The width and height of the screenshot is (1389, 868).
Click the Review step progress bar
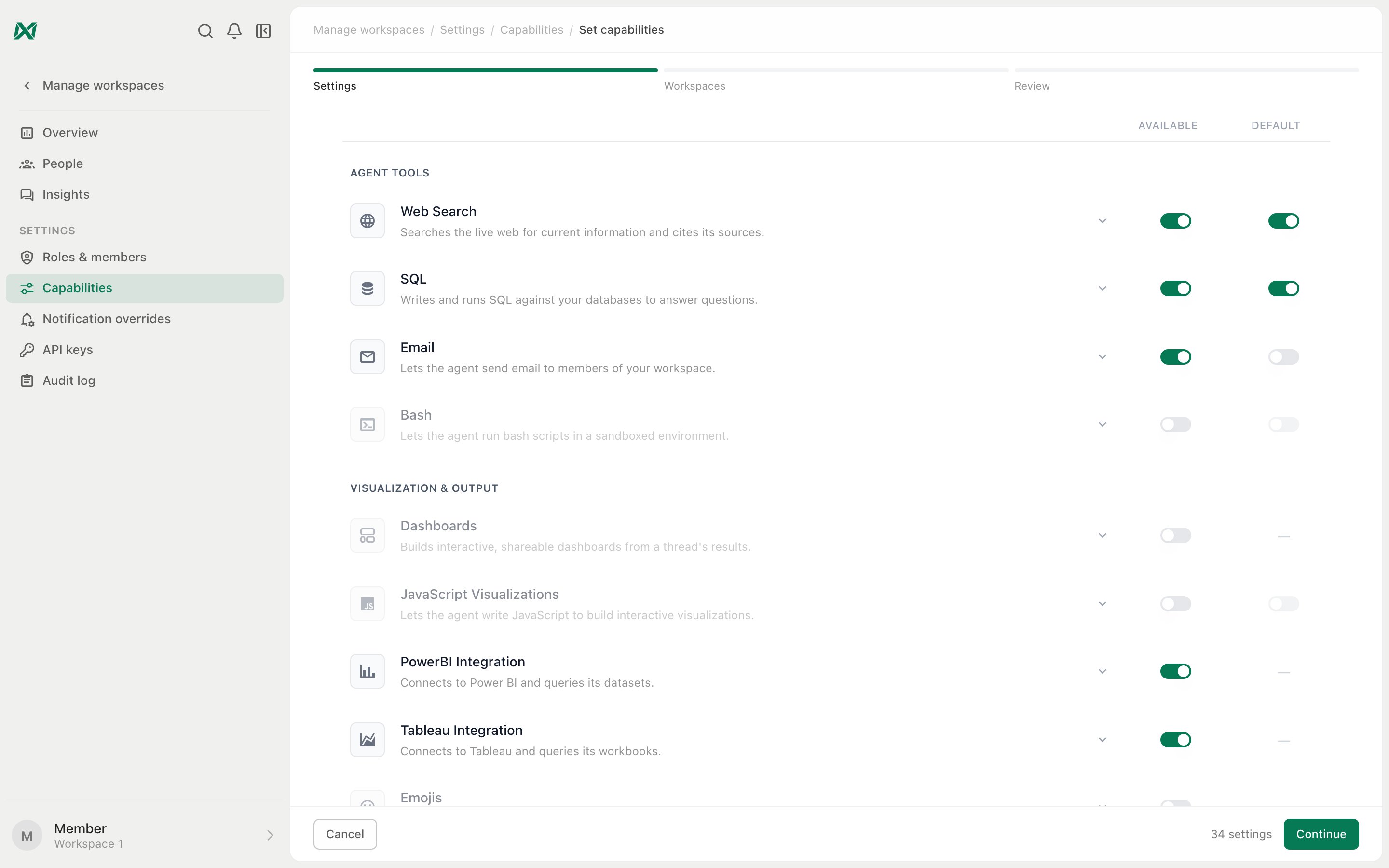(1186, 70)
